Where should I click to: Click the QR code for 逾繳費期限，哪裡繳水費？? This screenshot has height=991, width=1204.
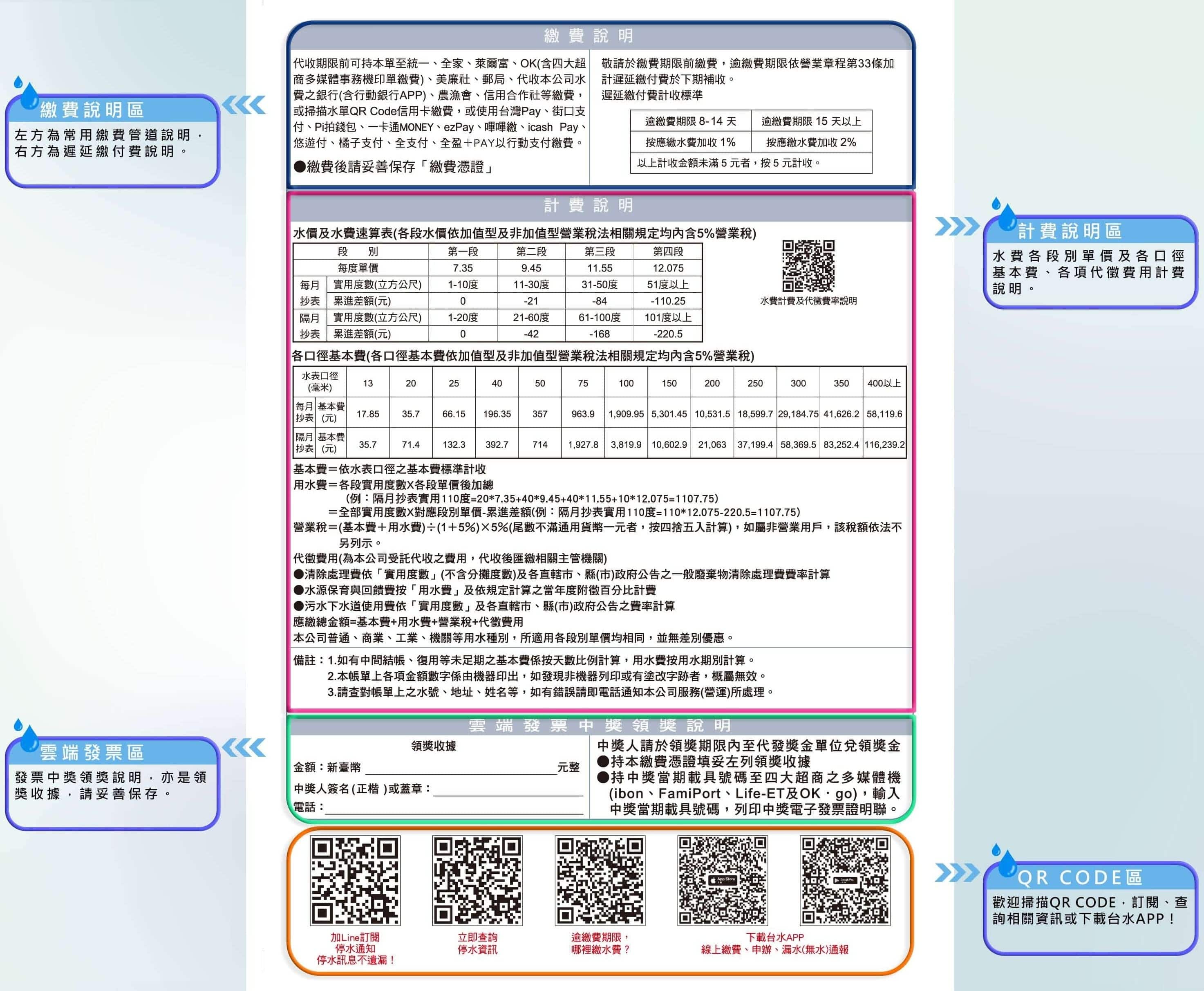[x=600, y=881]
